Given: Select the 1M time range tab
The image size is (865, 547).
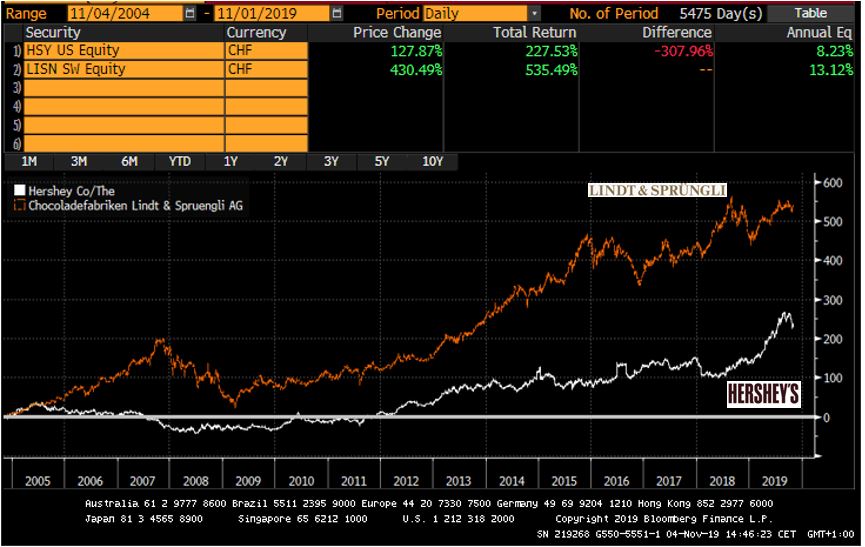Looking at the screenshot, I should (29, 162).
